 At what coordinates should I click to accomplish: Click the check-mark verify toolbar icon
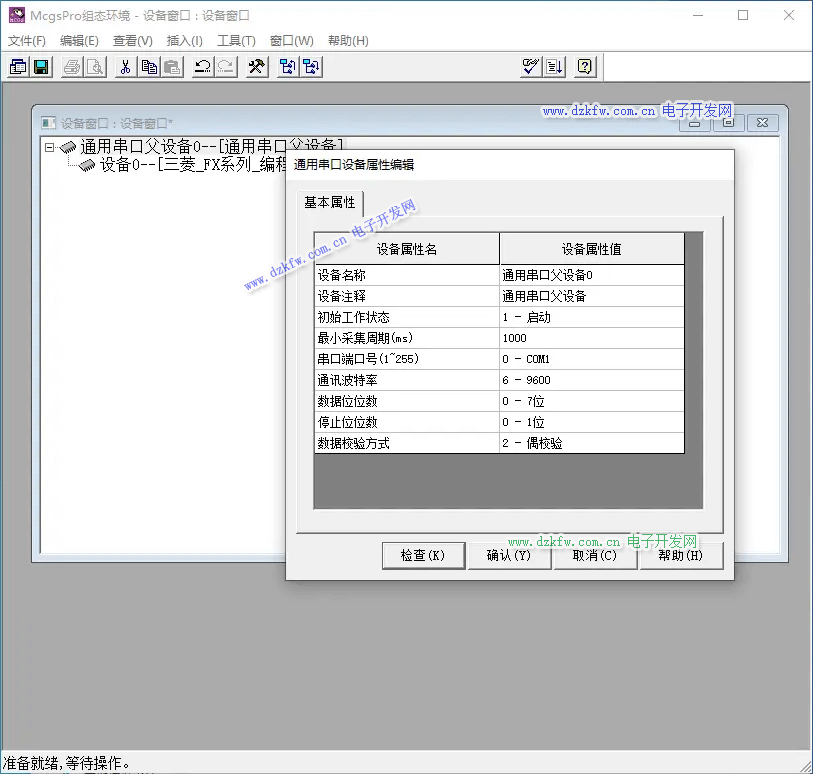[x=531, y=67]
